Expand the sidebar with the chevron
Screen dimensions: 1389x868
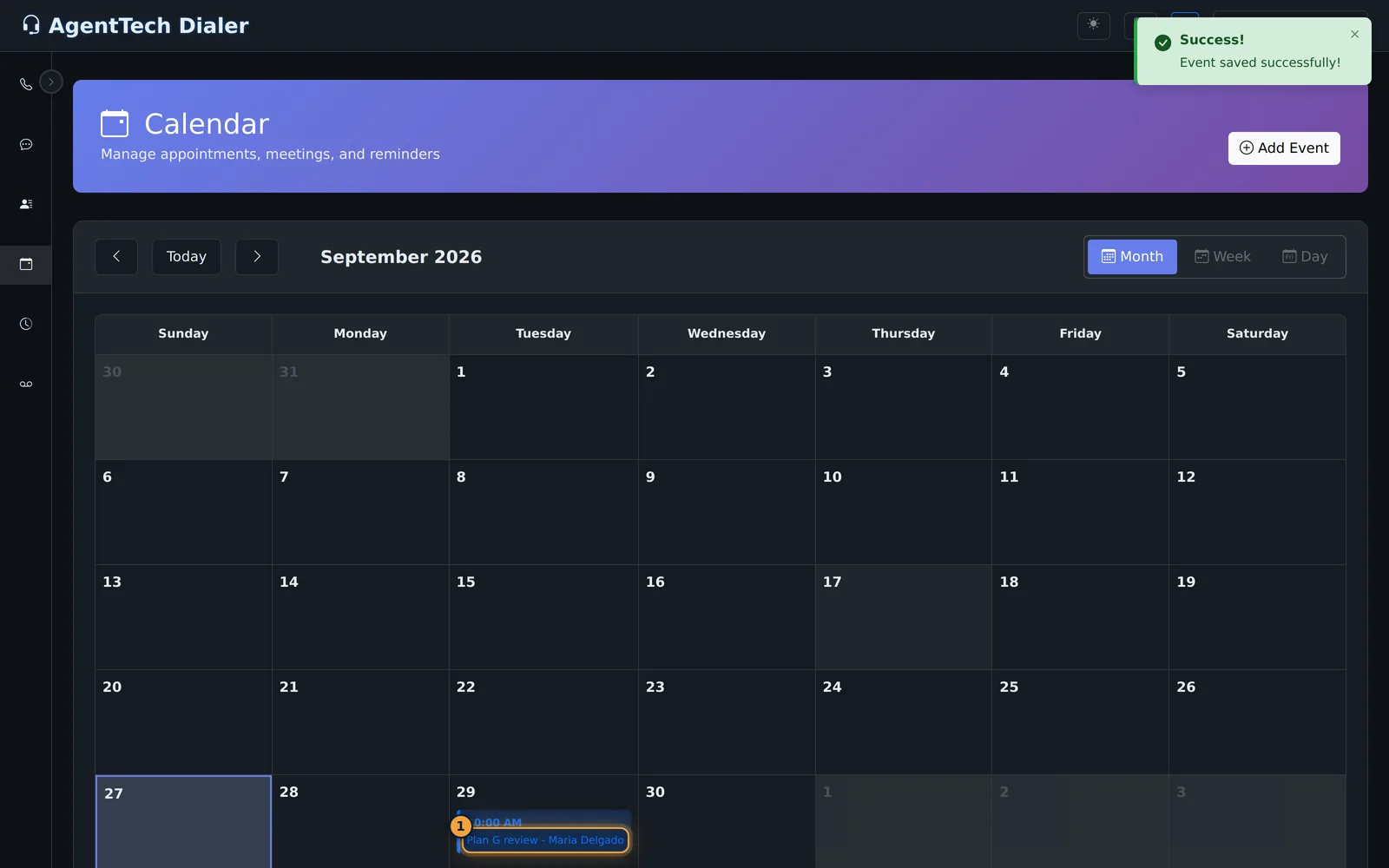[51, 82]
